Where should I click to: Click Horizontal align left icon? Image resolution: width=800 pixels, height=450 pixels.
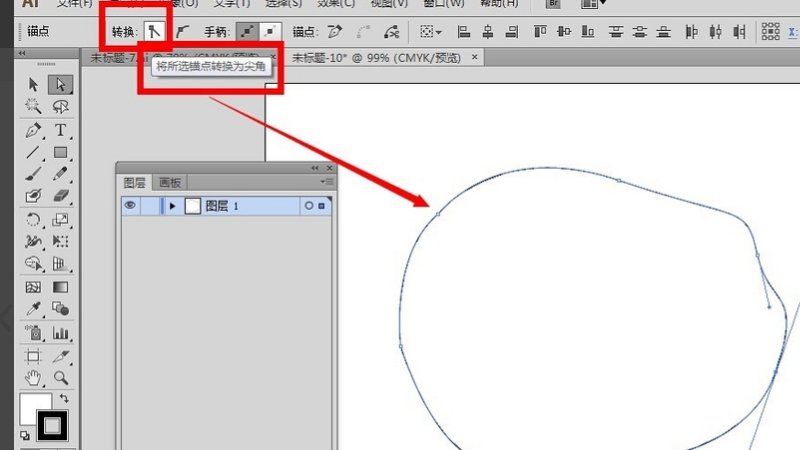tap(463, 32)
